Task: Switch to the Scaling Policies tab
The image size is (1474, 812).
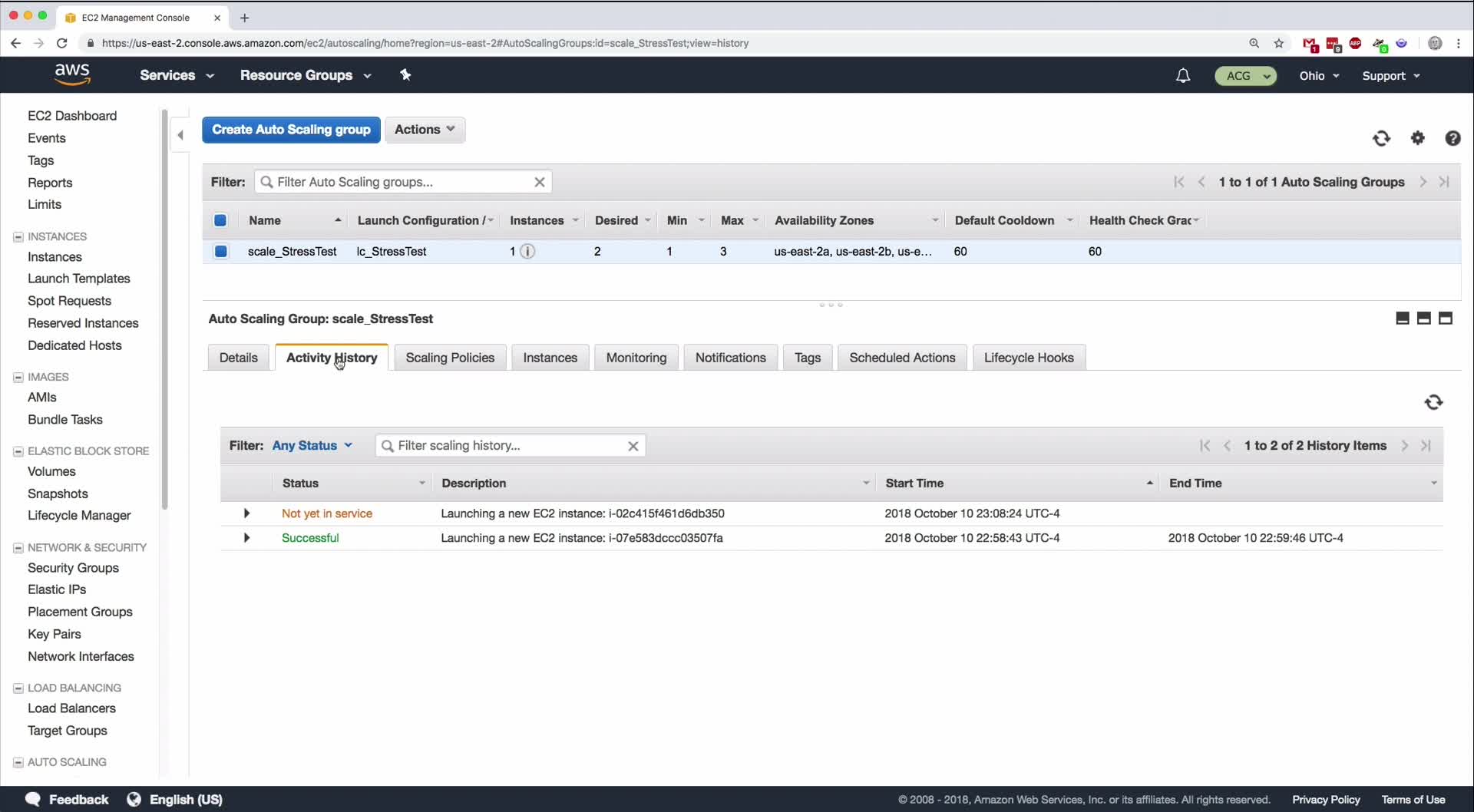Action: tap(450, 358)
